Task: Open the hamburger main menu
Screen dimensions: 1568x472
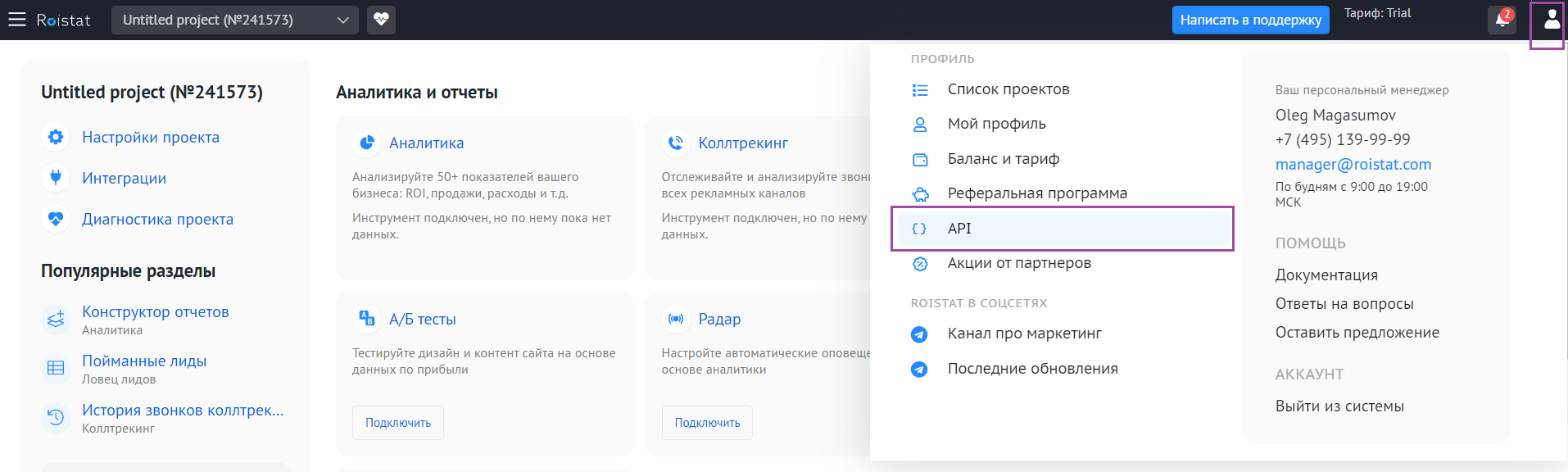Action: [x=17, y=20]
